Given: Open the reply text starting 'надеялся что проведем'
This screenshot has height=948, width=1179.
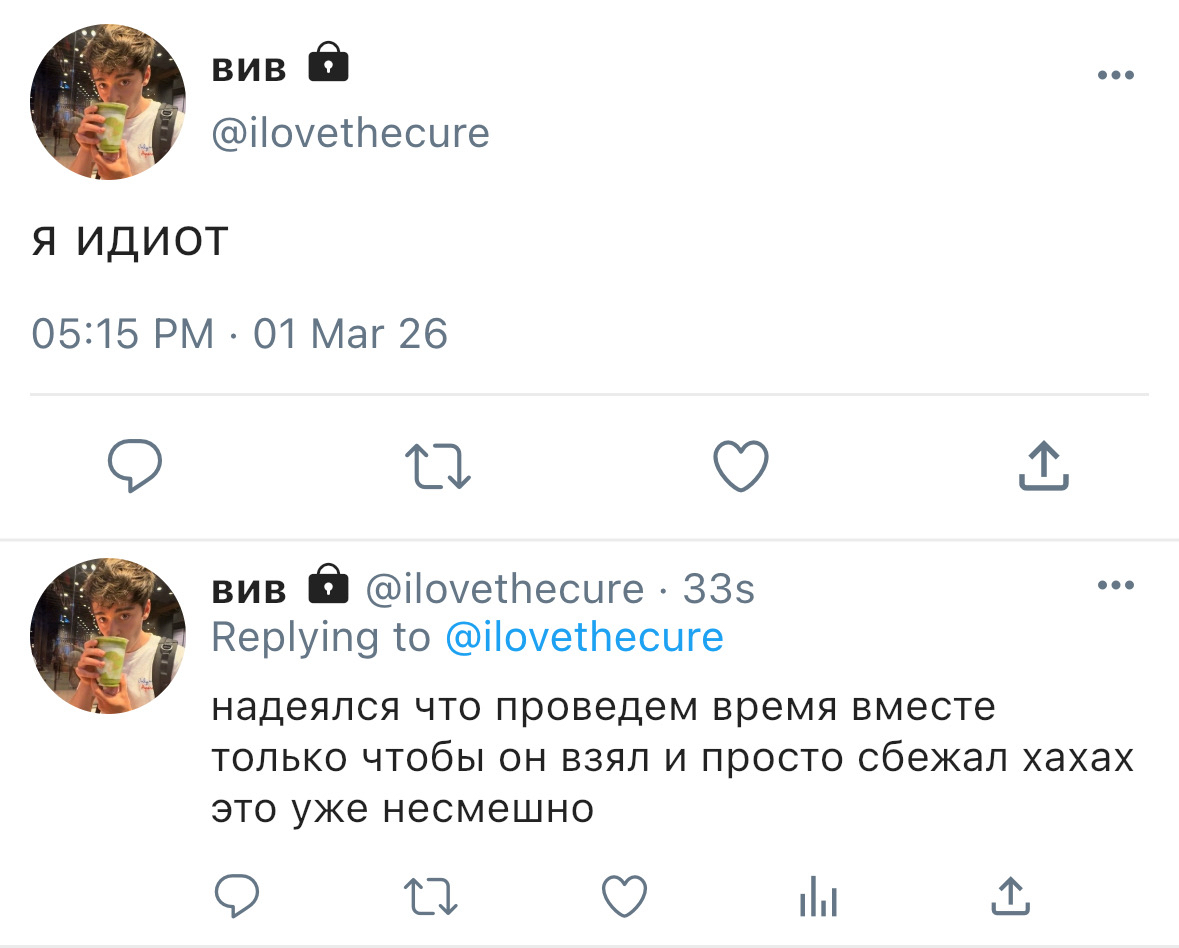Looking at the screenshot, I should tap(672, 757).
